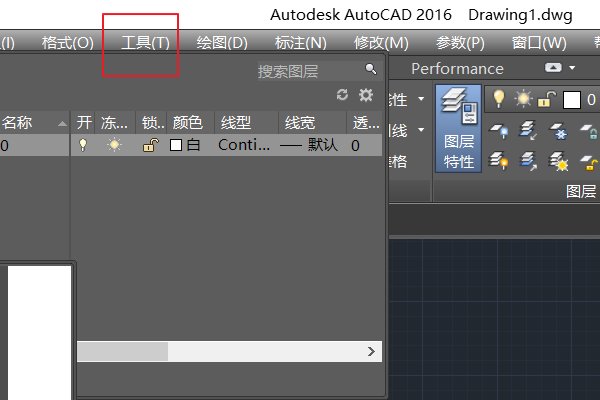Open the 工具(T) menu

pyautogui.click(x=145, y=43)
